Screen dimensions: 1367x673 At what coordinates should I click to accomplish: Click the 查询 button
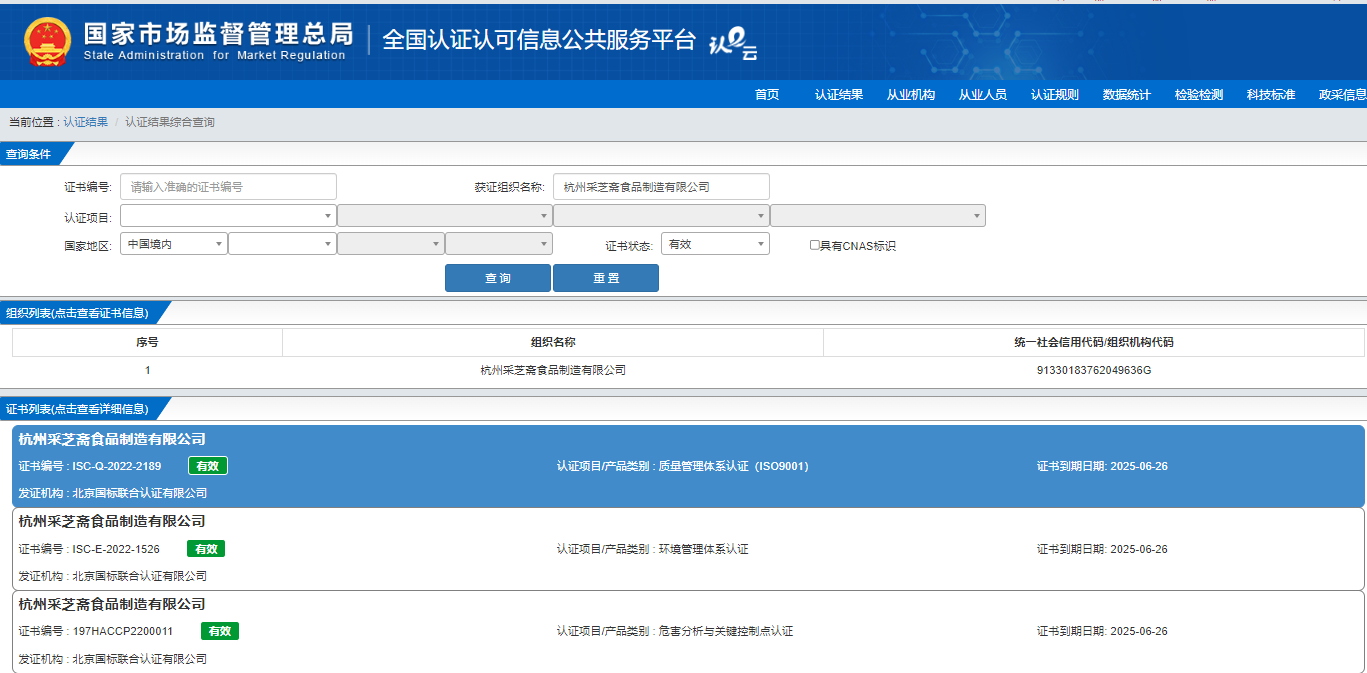click(498, 278)
